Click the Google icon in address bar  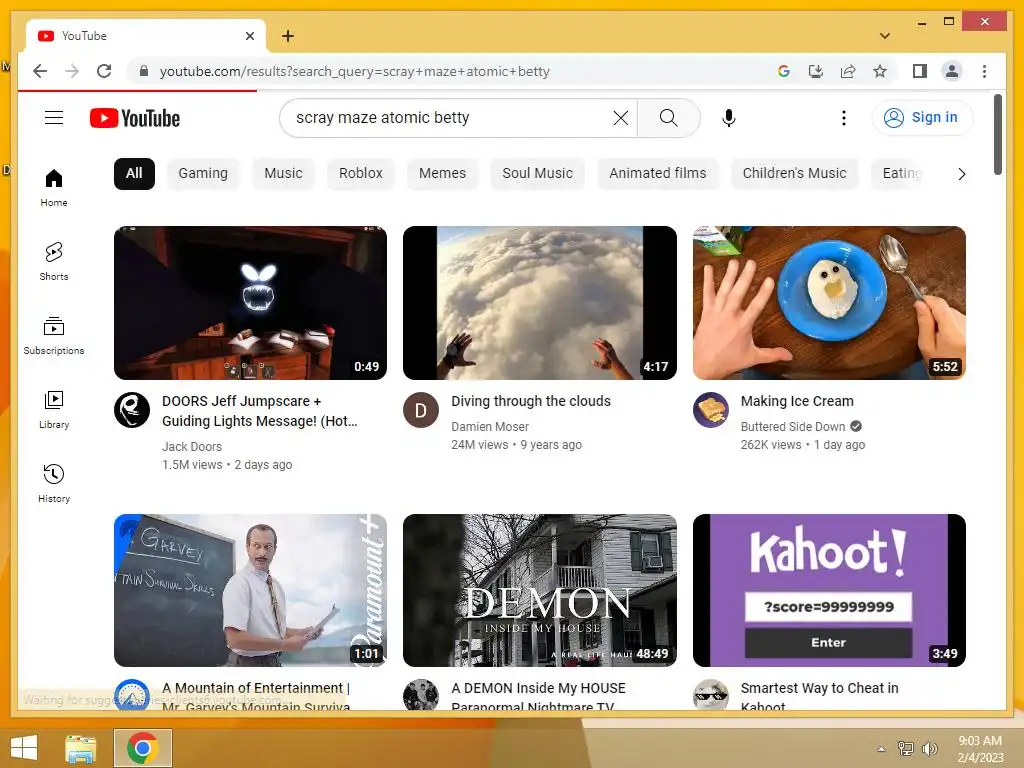[784, 71]
